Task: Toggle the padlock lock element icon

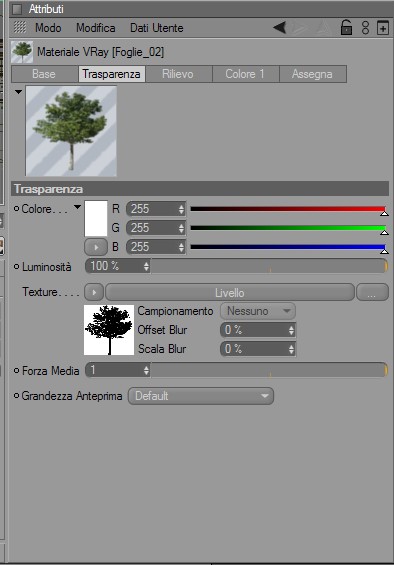Action: (x=346, y=27)
